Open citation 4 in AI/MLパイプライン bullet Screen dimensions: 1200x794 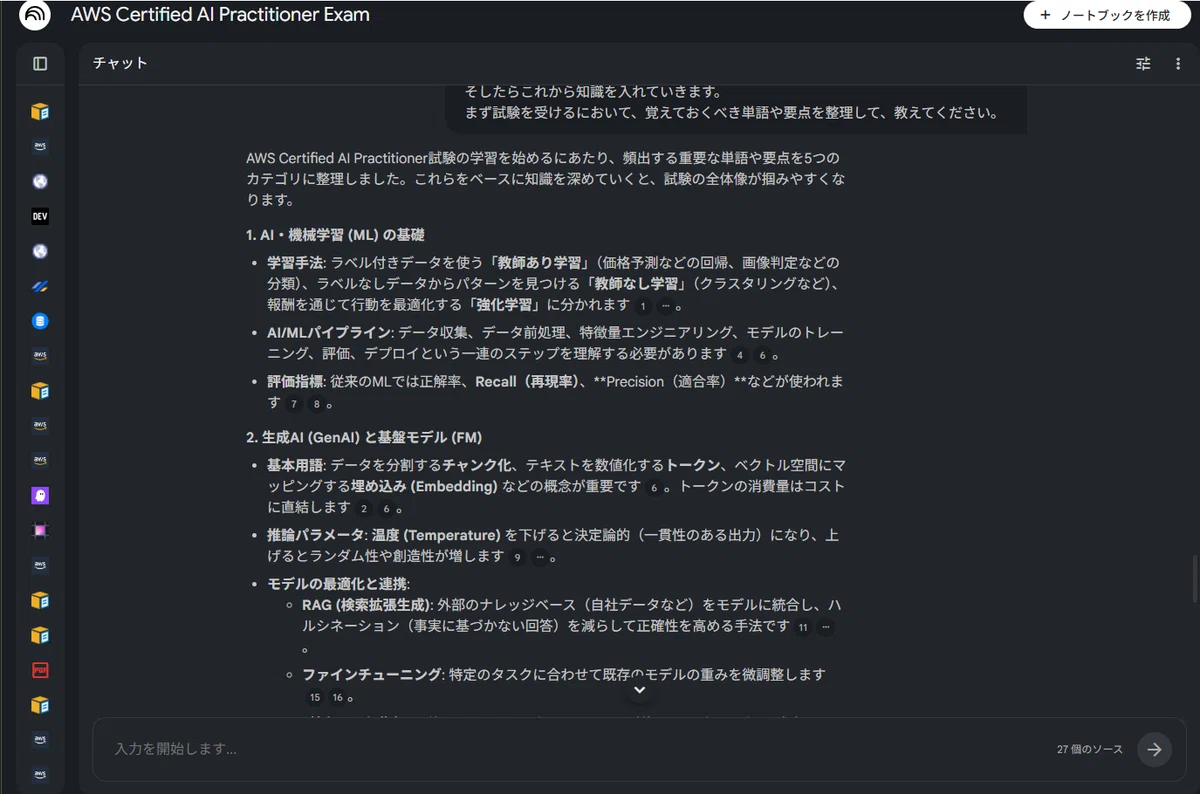click(740, 355)
